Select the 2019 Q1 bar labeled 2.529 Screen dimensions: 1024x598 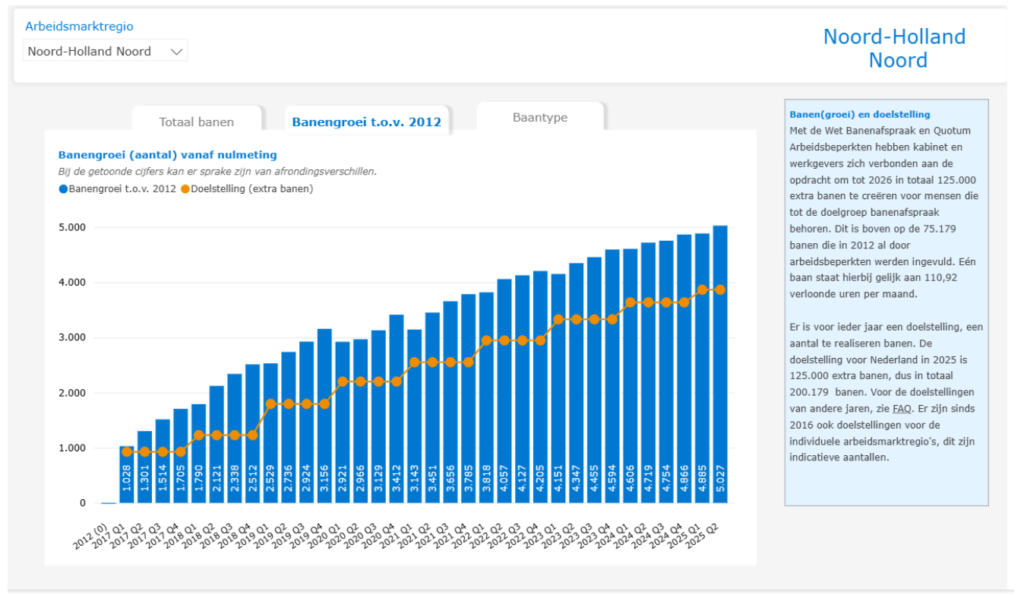(x=271, y=440)
